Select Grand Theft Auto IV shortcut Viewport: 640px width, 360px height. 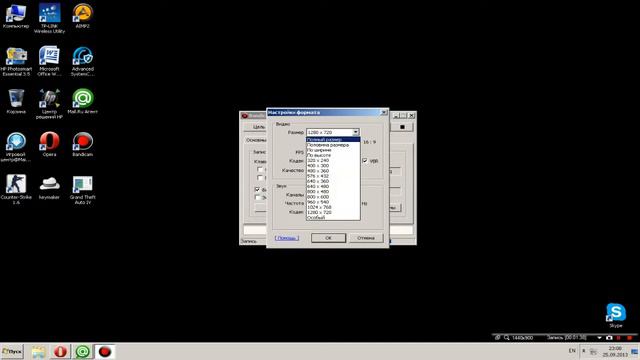tap(82, 190)
